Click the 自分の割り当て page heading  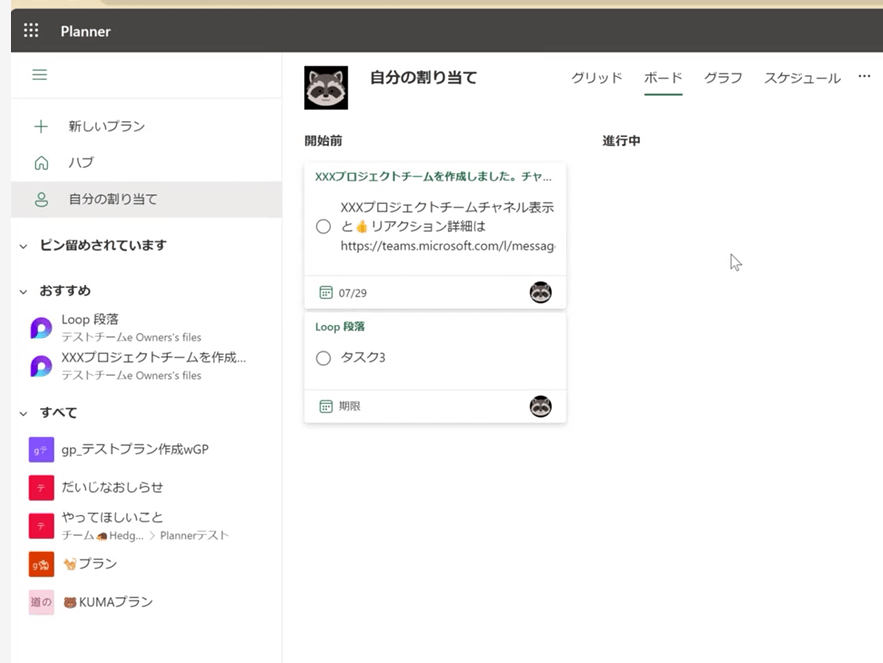(x=423, y=78)
